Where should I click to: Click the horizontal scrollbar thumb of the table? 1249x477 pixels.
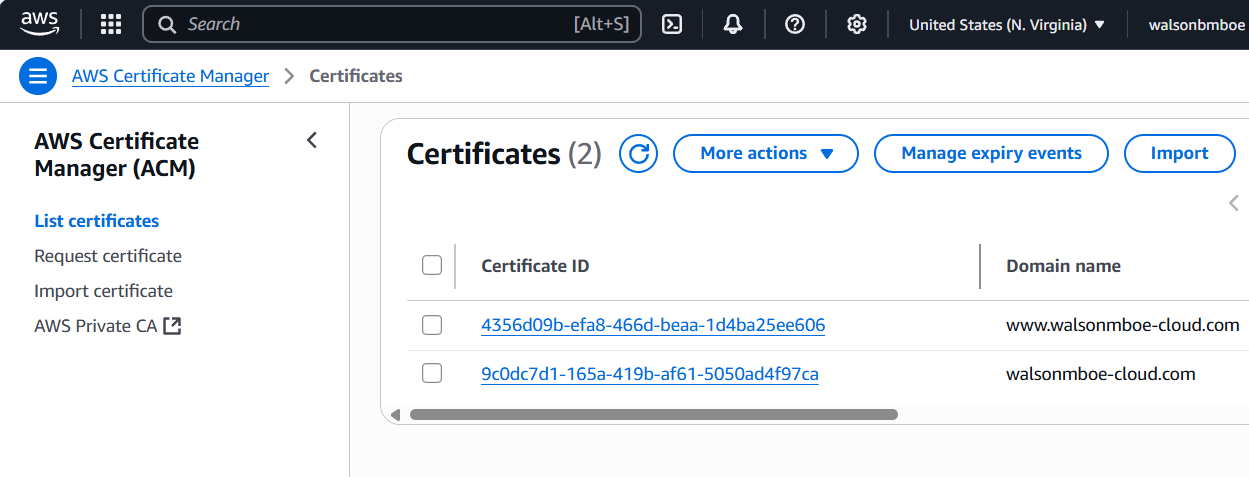[x=654, y=414]
